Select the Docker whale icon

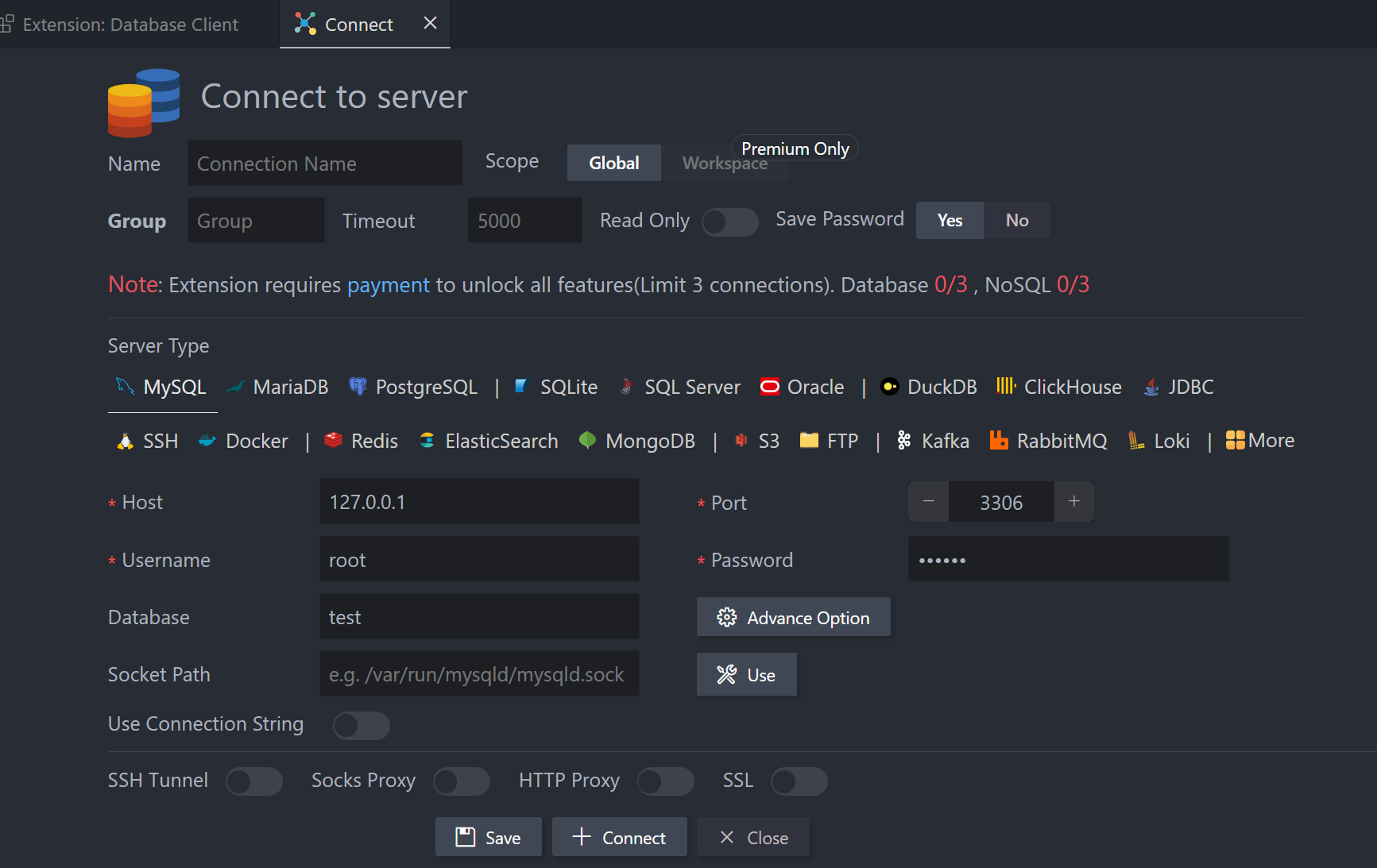tap(207, 441)
